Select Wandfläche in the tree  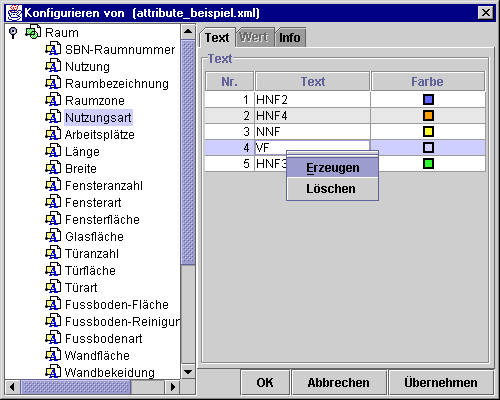(x=97, y=355)
